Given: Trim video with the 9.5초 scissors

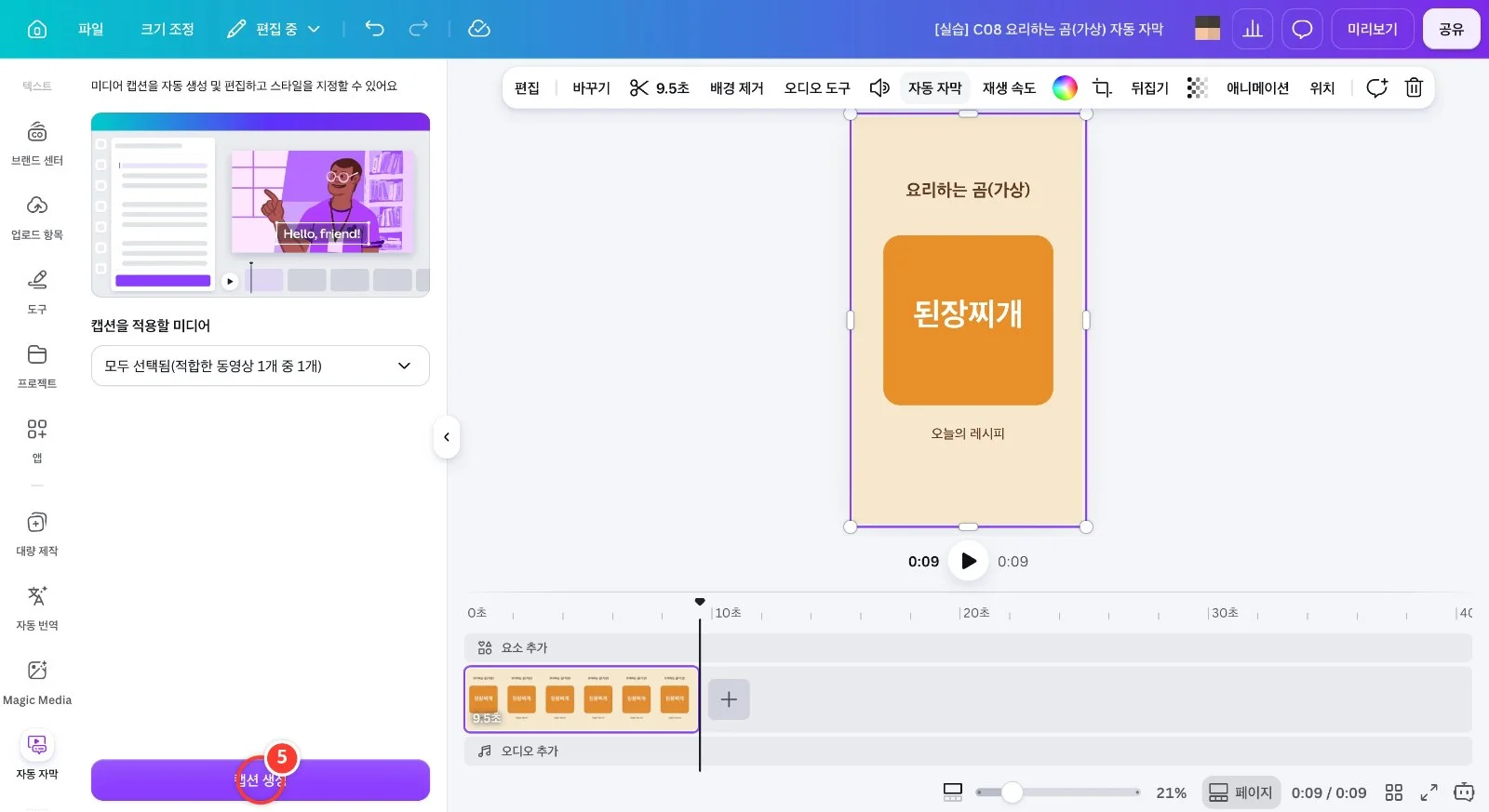Looking at the screenshot, I should [660, 87].
